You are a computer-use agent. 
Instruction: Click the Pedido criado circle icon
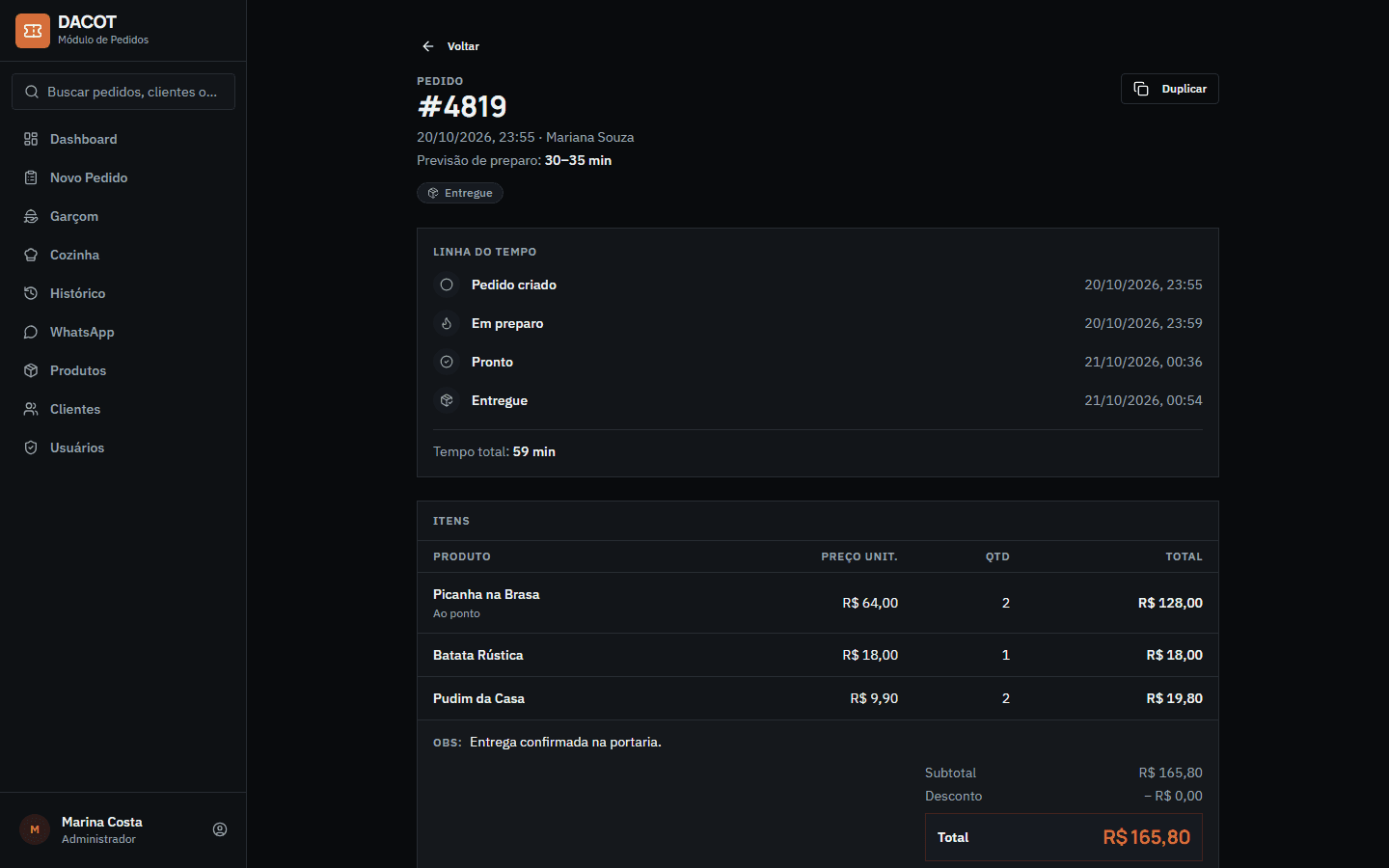447,285
